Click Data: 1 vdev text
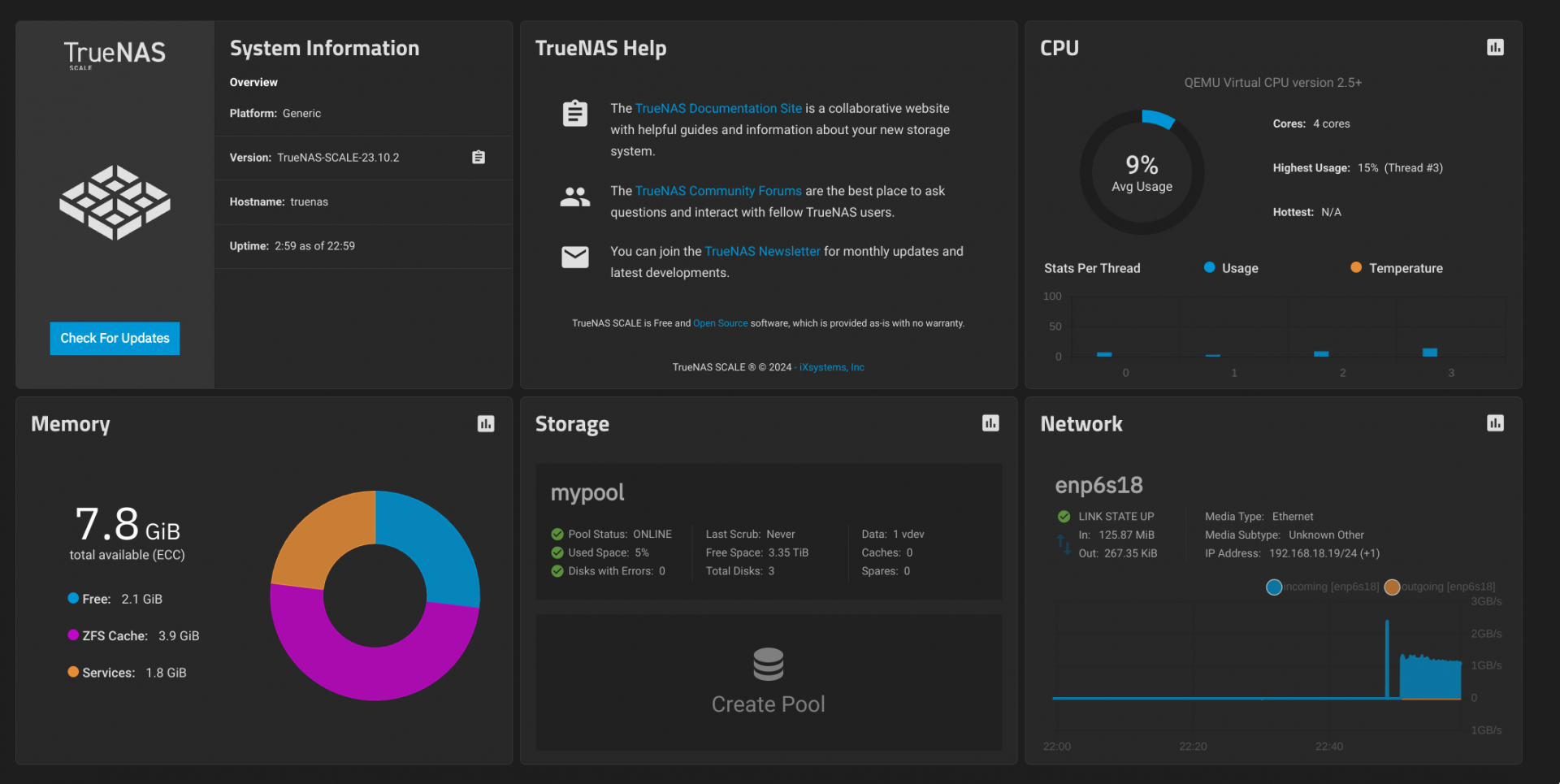The image size is (1560, 784). pos(893,534)
